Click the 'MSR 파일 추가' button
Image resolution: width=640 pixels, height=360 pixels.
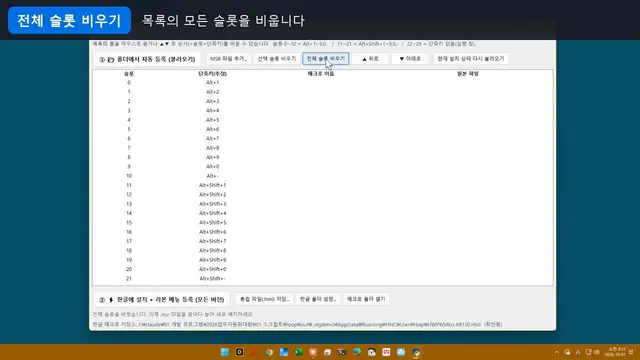(228, 59)
